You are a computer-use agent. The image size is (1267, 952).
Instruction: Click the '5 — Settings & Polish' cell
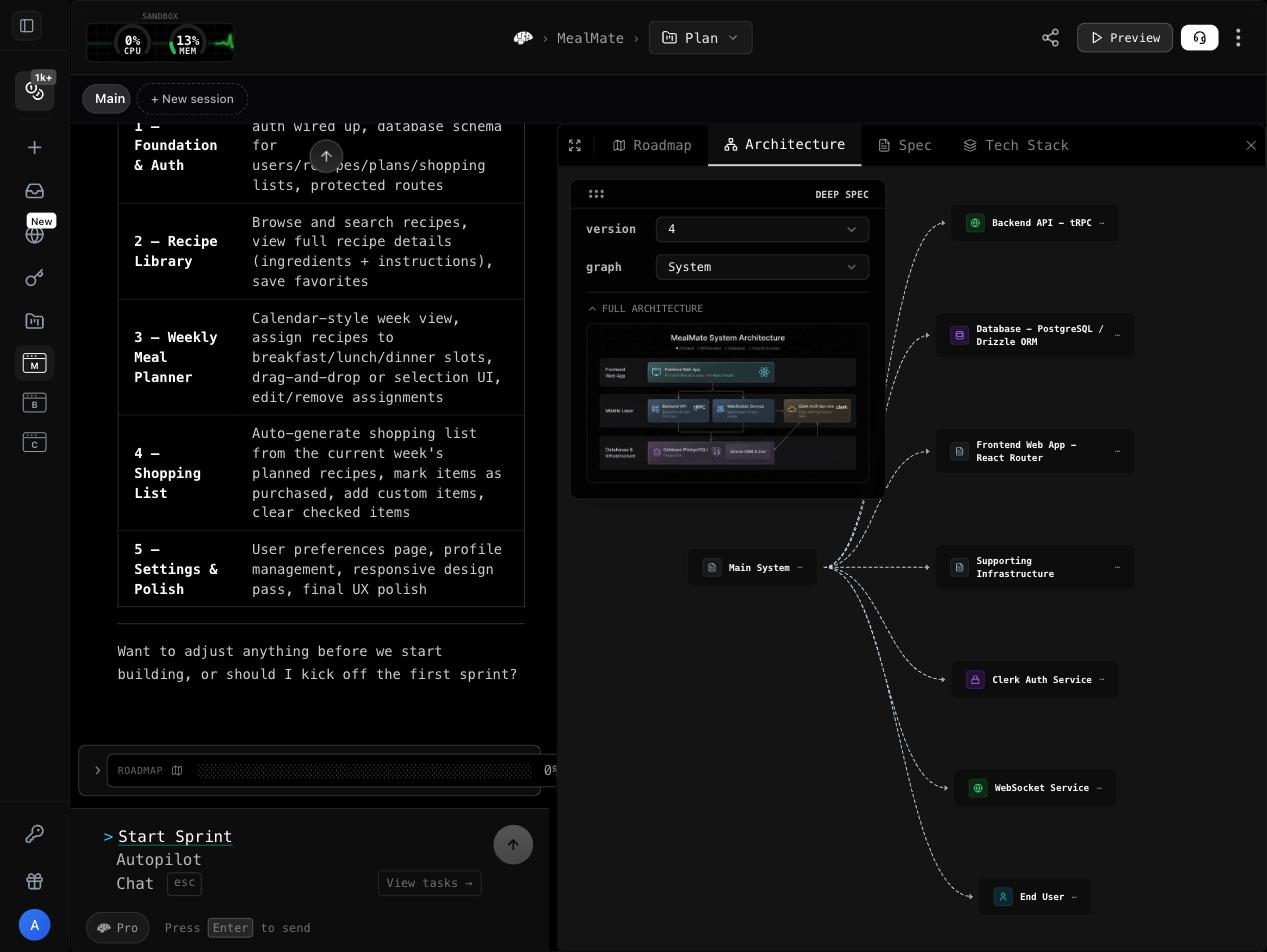click(x=176, y=569)
